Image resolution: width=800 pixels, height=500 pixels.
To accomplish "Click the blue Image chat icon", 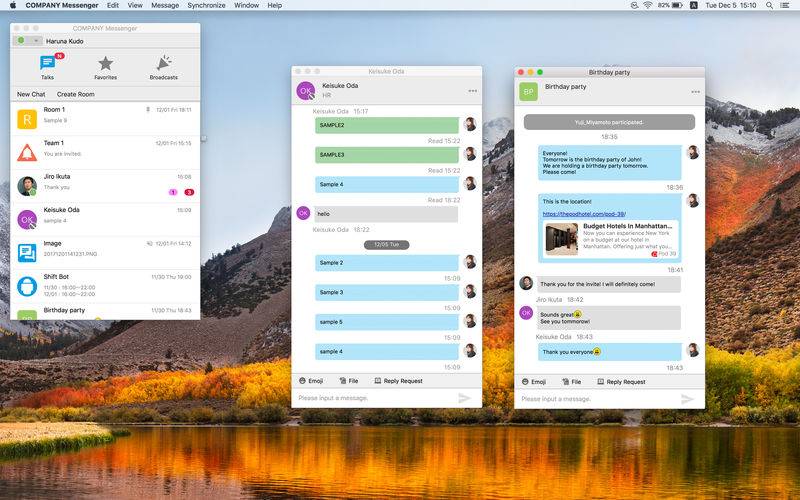I will (x=27, y=253).
